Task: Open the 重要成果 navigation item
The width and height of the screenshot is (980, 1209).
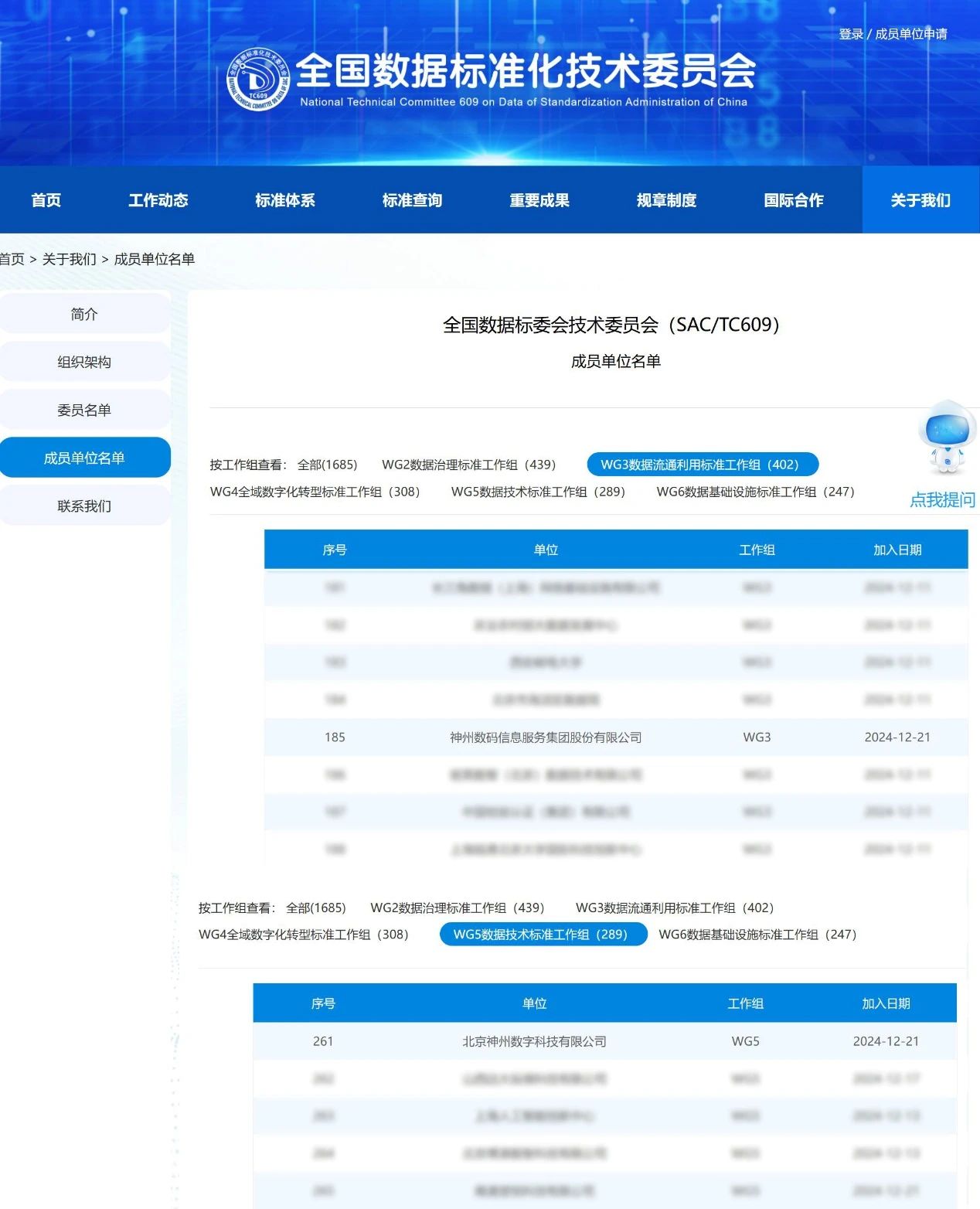Action: [x=539, y=200]
